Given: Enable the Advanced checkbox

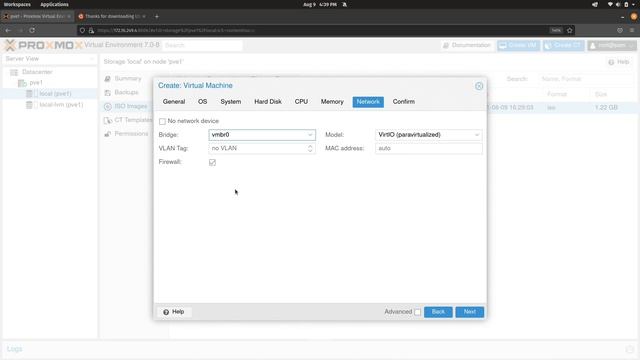Looking at the screenshot, I should click(x=417, y=312).
